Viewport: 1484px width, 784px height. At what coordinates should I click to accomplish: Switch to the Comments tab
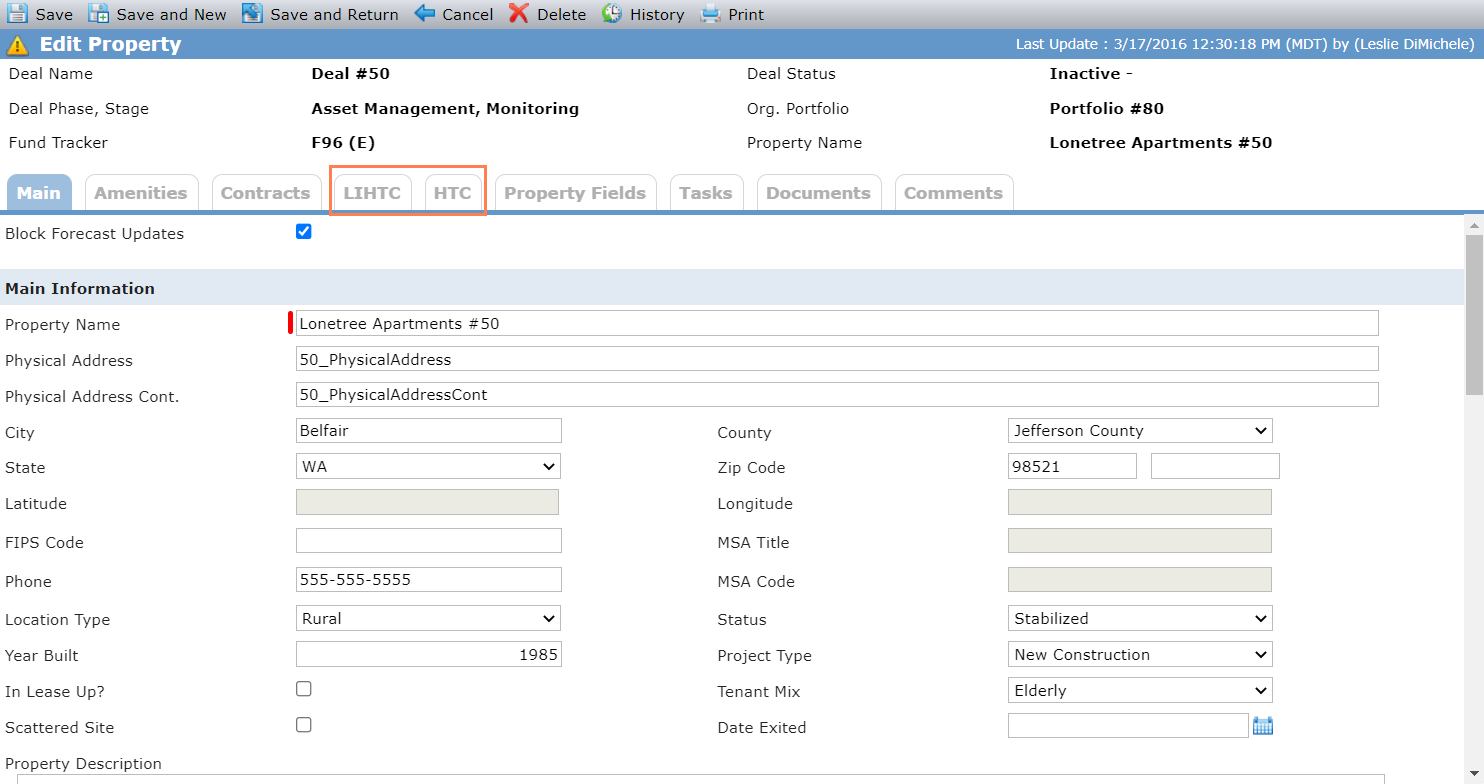[953, 193]
